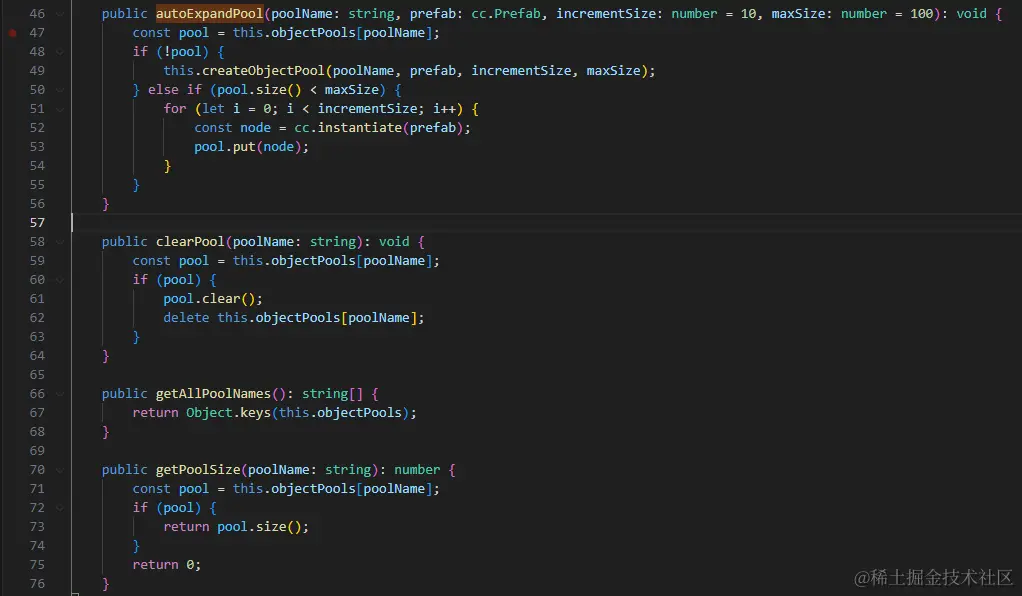Click the 'number' return type on line 70
Viewport: 1022px width, 596px height.
pos(417,469)
